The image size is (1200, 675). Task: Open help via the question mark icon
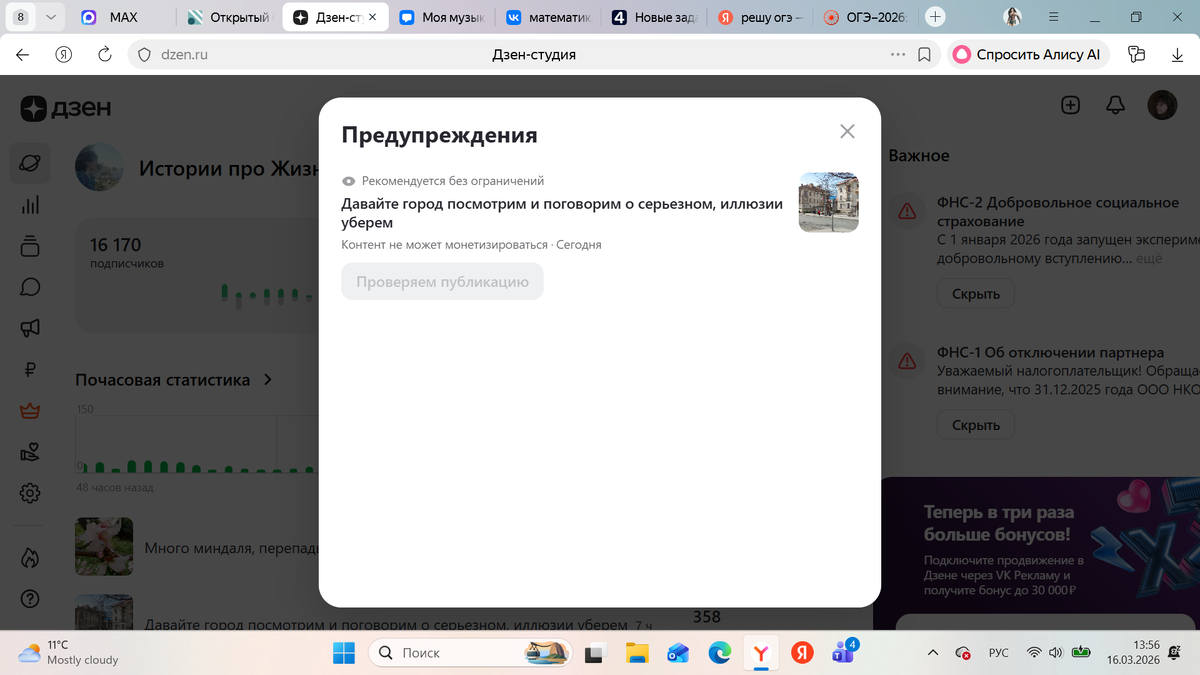29,600
